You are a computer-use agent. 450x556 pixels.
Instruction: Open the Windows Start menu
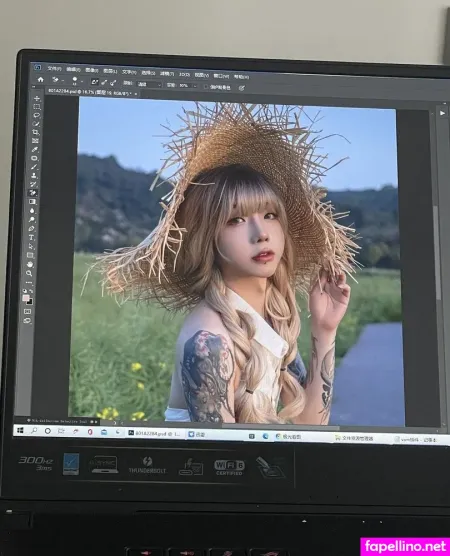[x=20, y=430]
